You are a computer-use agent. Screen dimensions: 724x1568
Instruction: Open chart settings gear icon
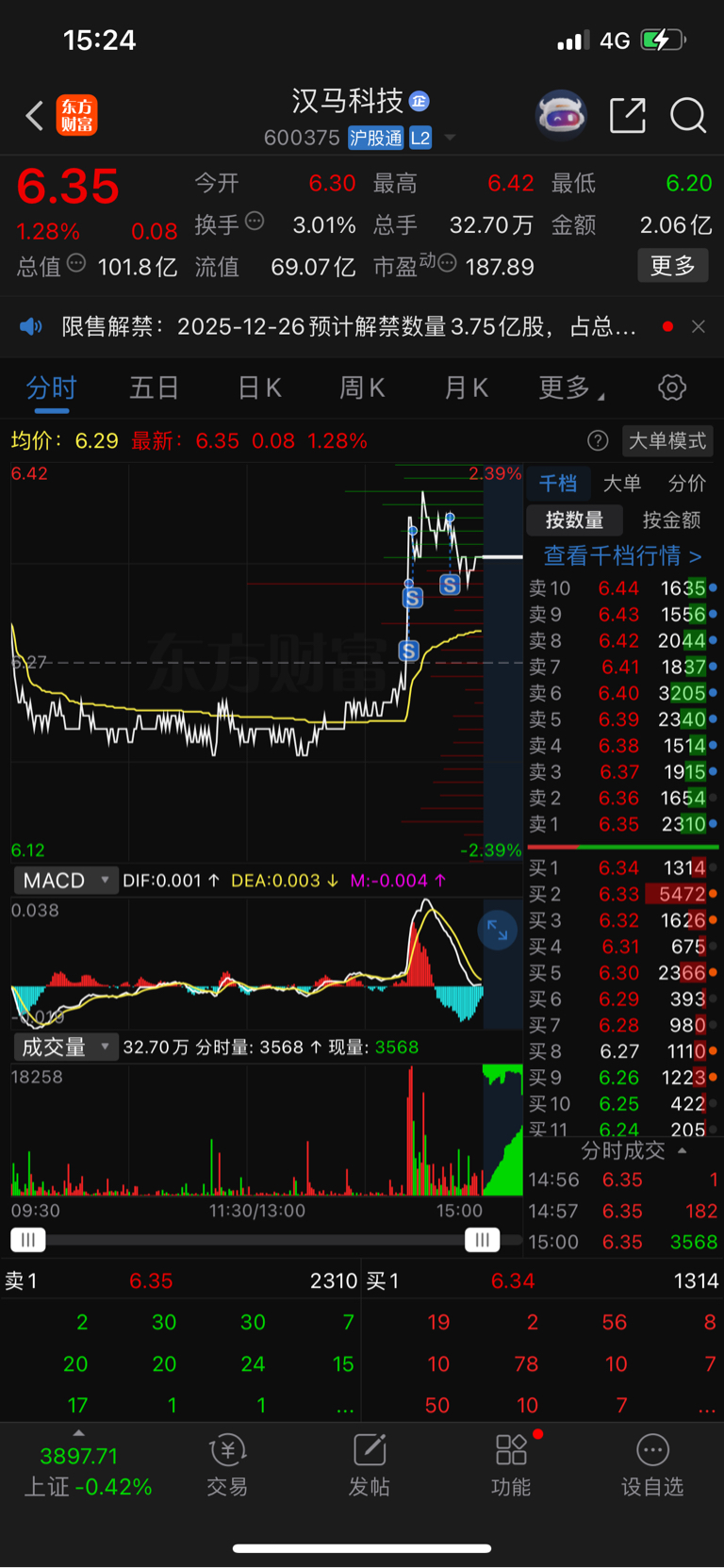coord(672,388)
